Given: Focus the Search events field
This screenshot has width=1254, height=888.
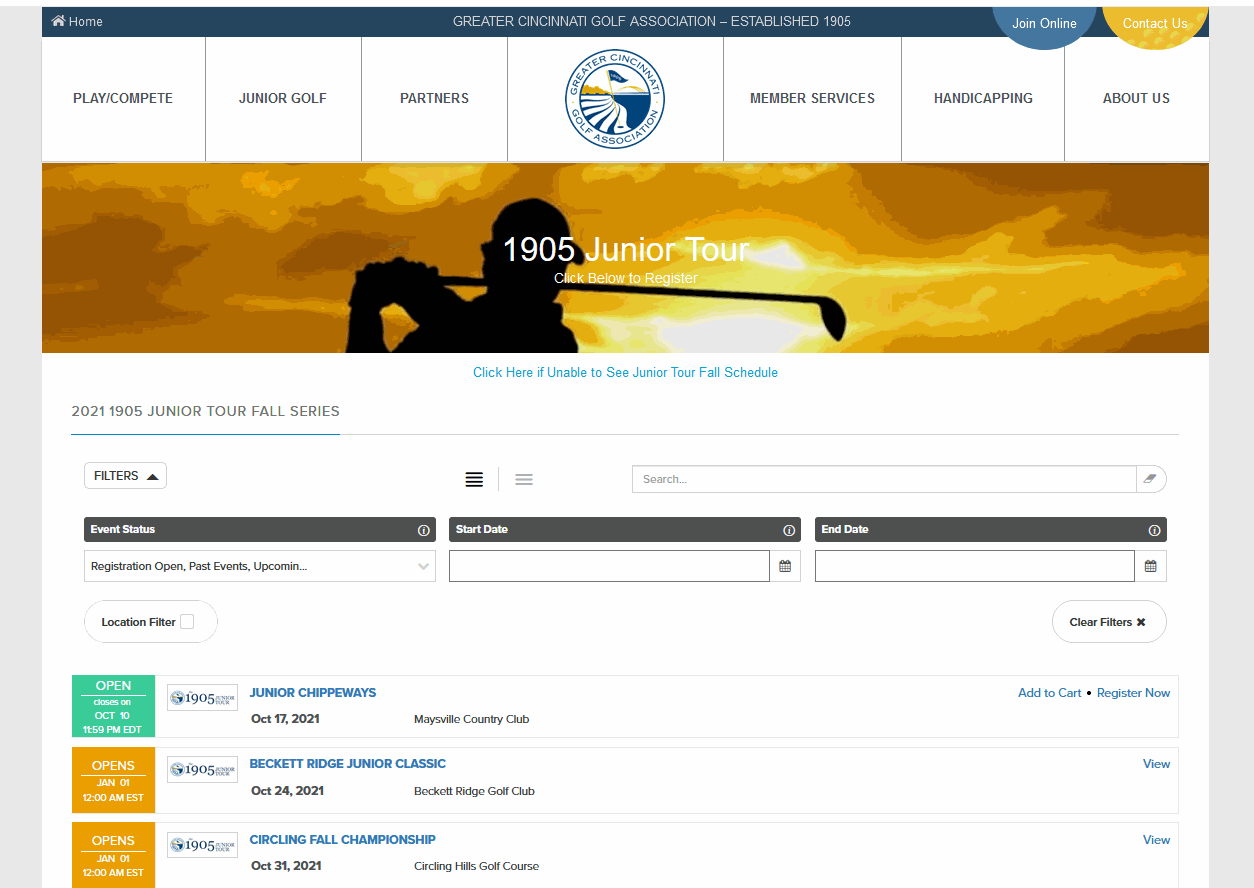Looking at the screenshot, I should 884,479.
